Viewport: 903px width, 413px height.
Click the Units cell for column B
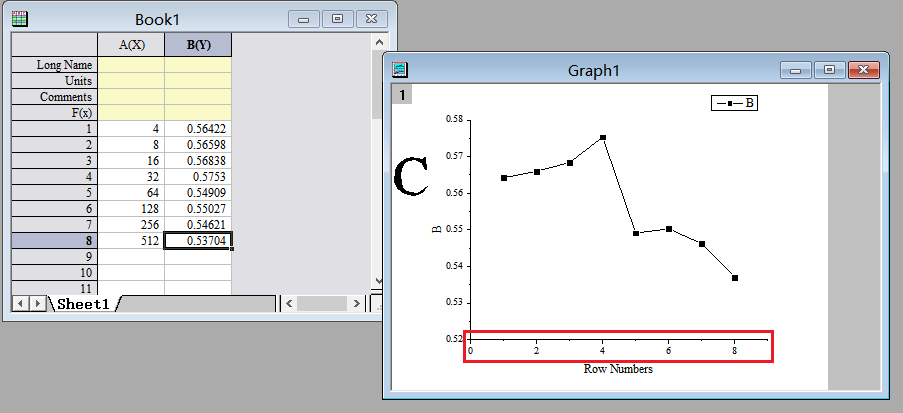(198, 81)
